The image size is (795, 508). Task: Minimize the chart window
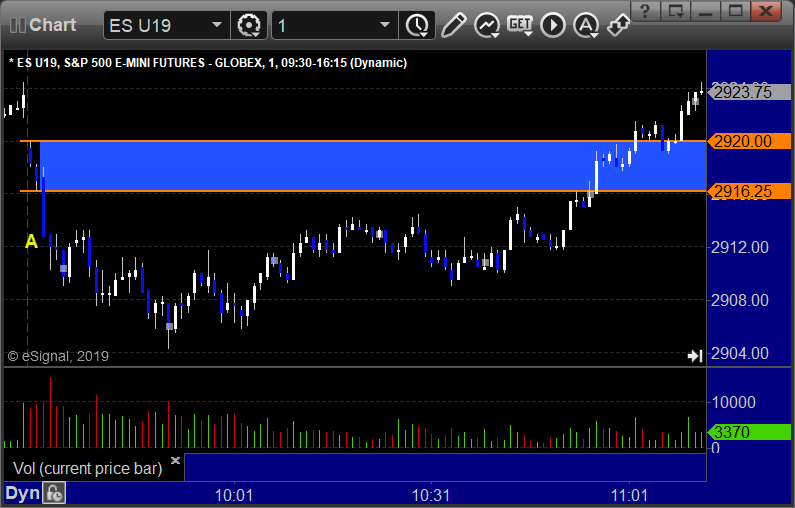coord(706,11)
